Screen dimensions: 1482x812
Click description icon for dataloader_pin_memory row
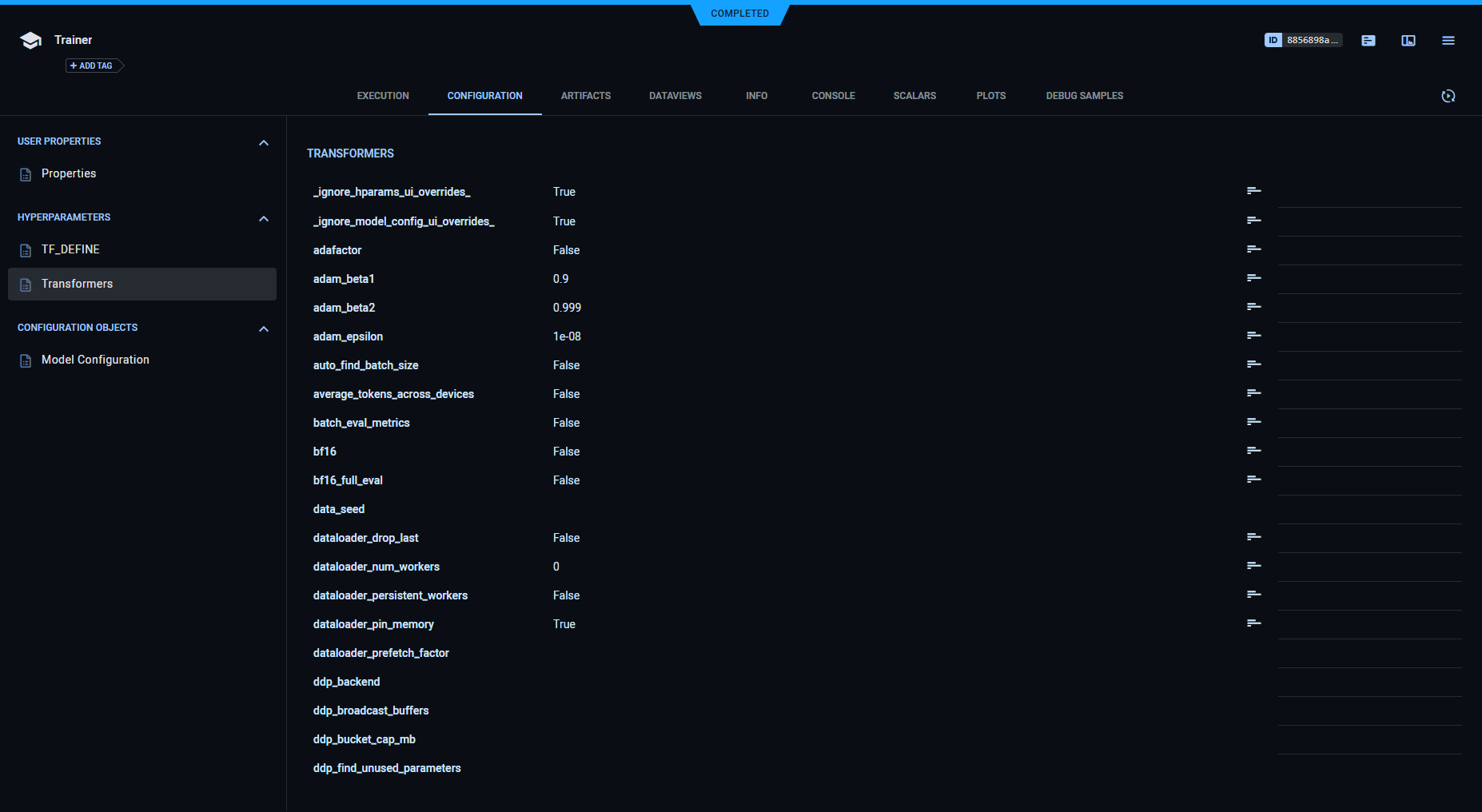(x=1253, y=623)
